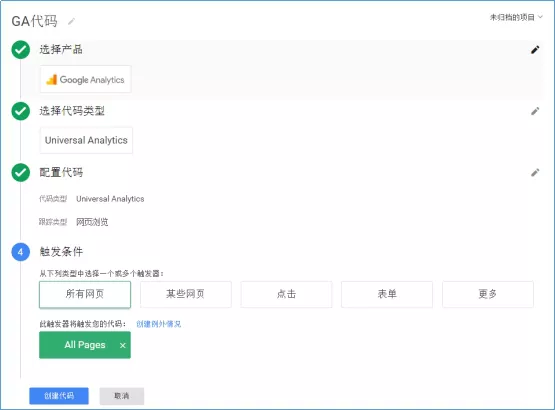Image resolution: width=555 pixels, height=410 pixels.
Task: Click the 触发条件 step heading
Action: tap(61, 252)
